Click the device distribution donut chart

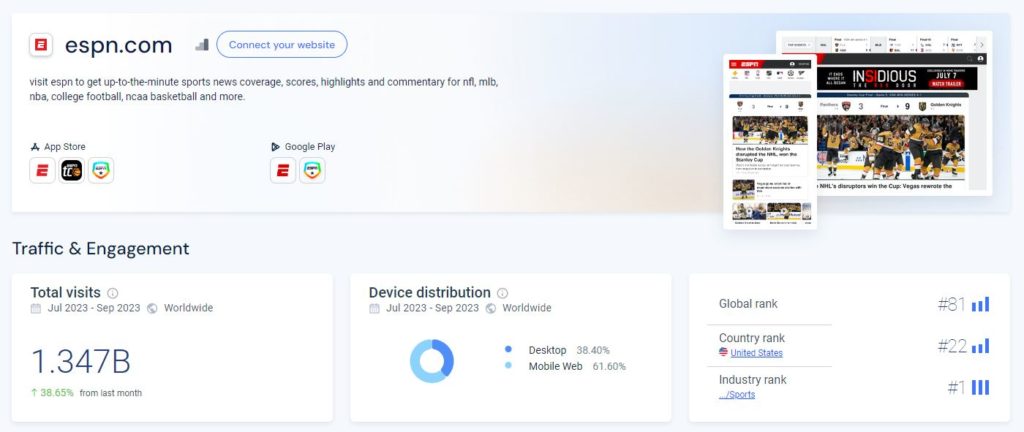click(432, 361)
